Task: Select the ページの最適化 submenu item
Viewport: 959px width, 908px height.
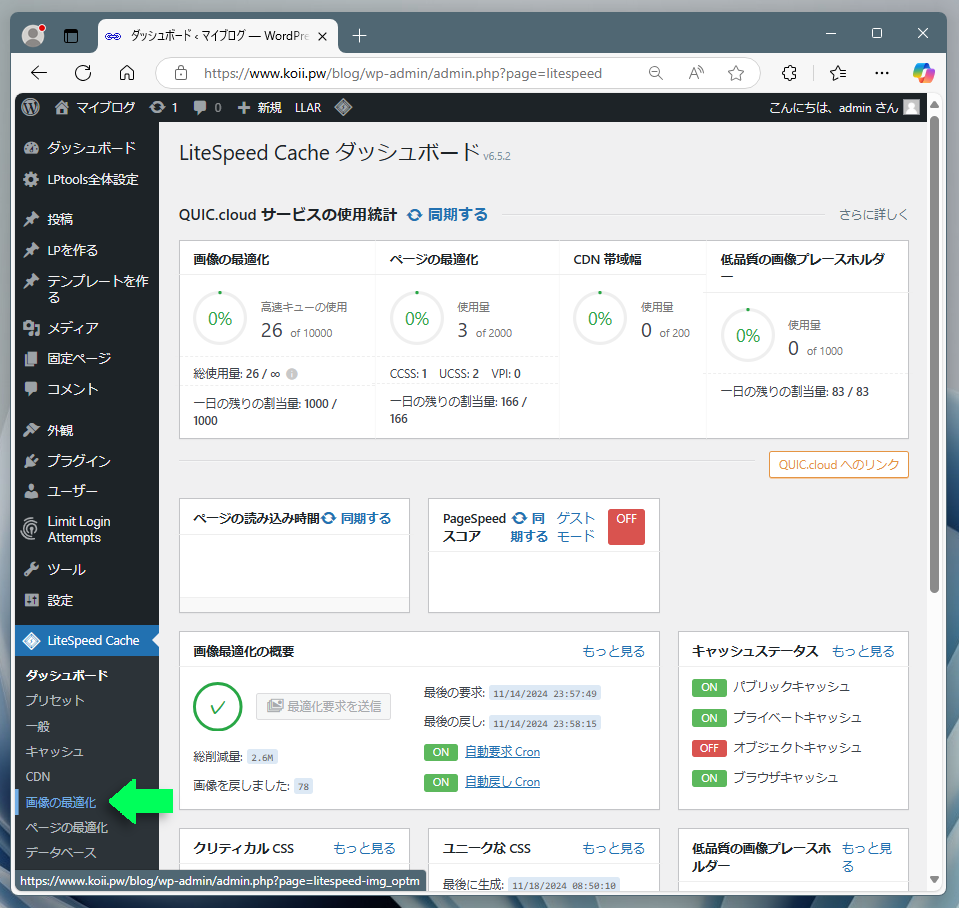Action: tap(67, 827)
